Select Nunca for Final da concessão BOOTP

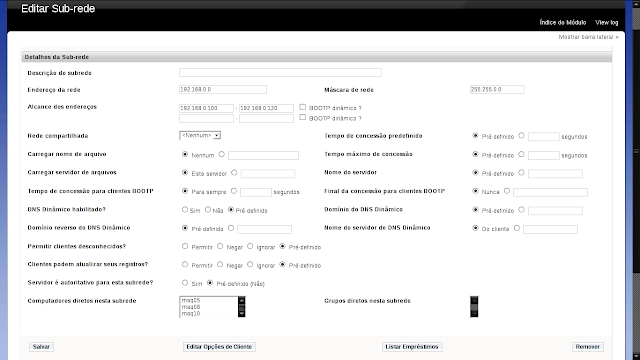tap(475, 191)
